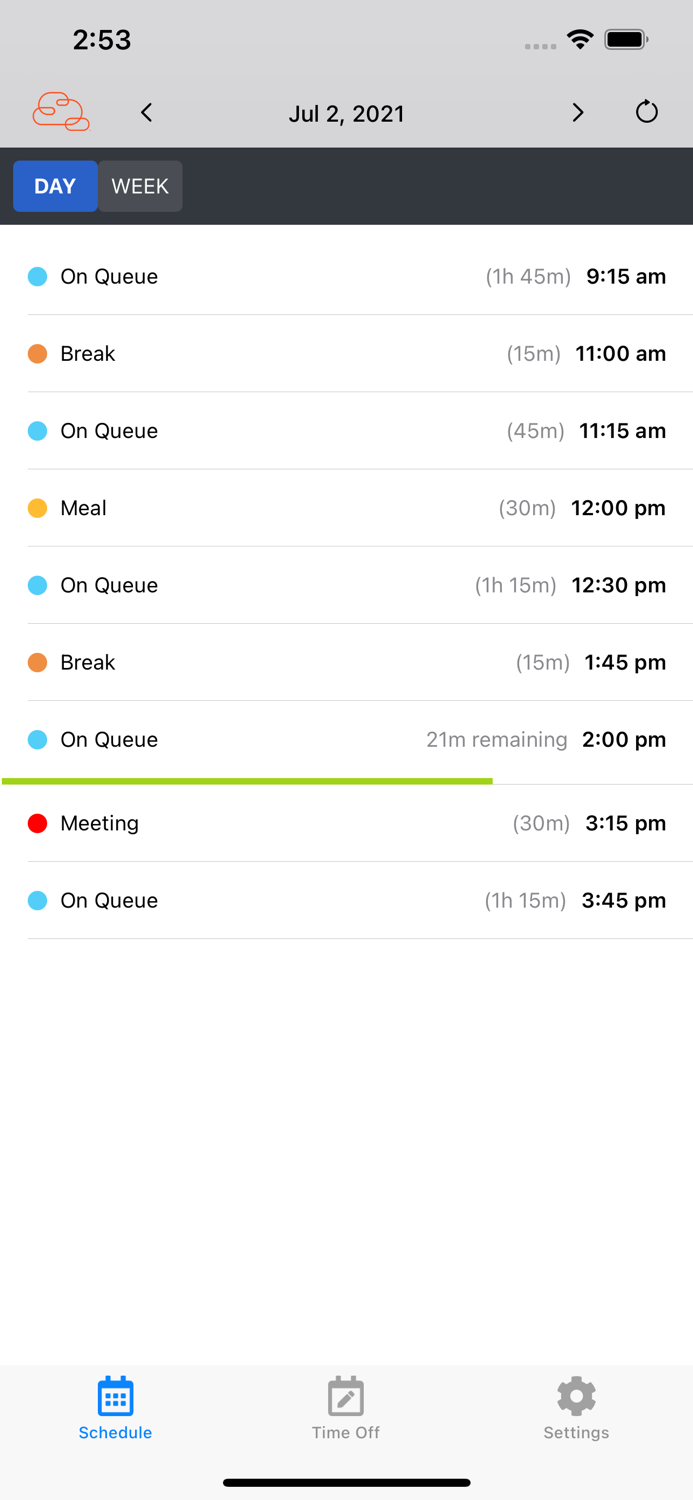Tap the Genesys cloud logo icon

pyautogui.click(x=58, y=110)
